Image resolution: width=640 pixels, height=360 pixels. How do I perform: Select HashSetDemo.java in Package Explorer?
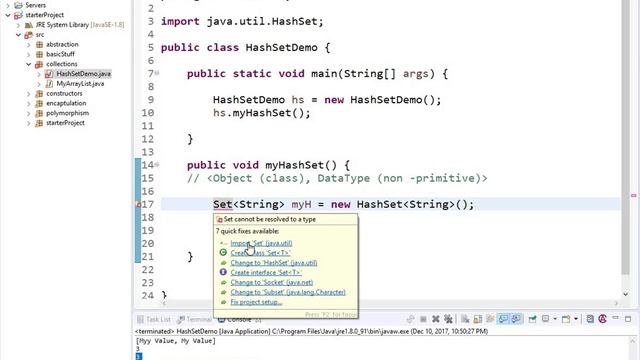point(83,74)
